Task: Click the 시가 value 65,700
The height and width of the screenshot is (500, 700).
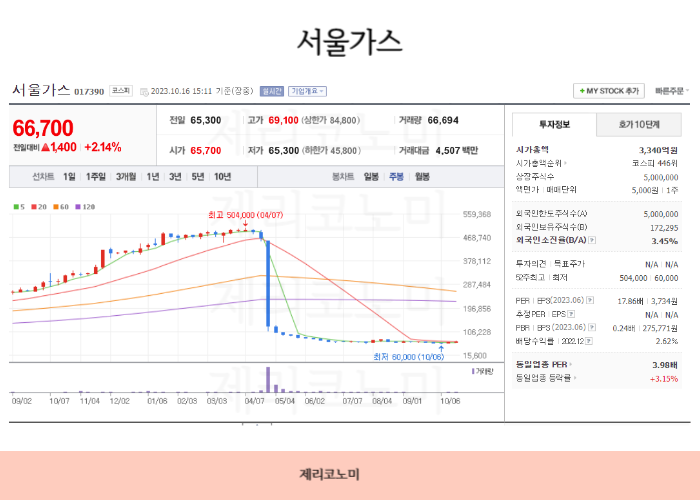Action: [206, 151]
